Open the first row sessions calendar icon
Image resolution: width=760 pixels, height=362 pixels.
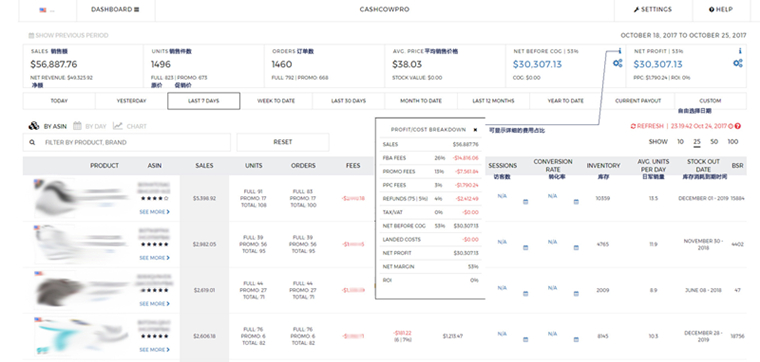click(525, 202)
